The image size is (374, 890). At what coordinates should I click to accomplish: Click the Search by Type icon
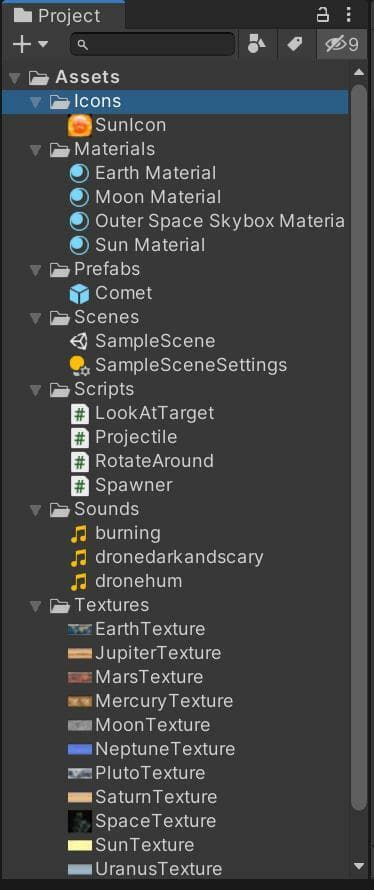(257, 44)
